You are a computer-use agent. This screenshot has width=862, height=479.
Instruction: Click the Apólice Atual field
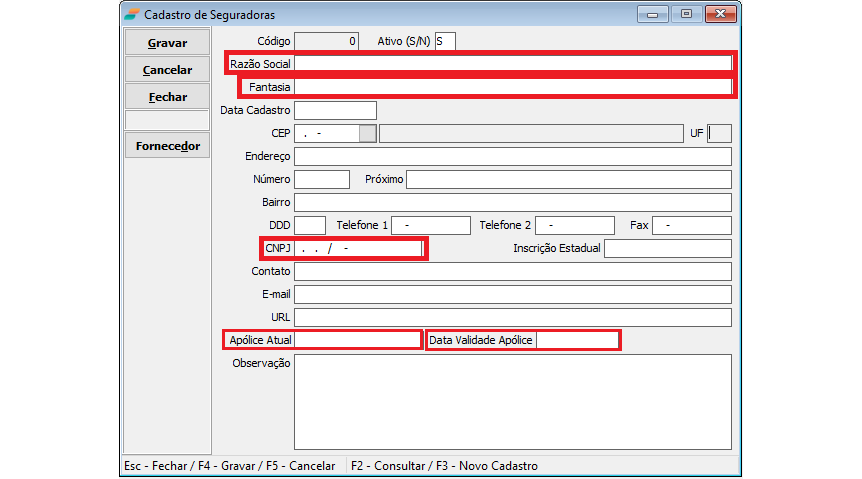click(357, 340)
